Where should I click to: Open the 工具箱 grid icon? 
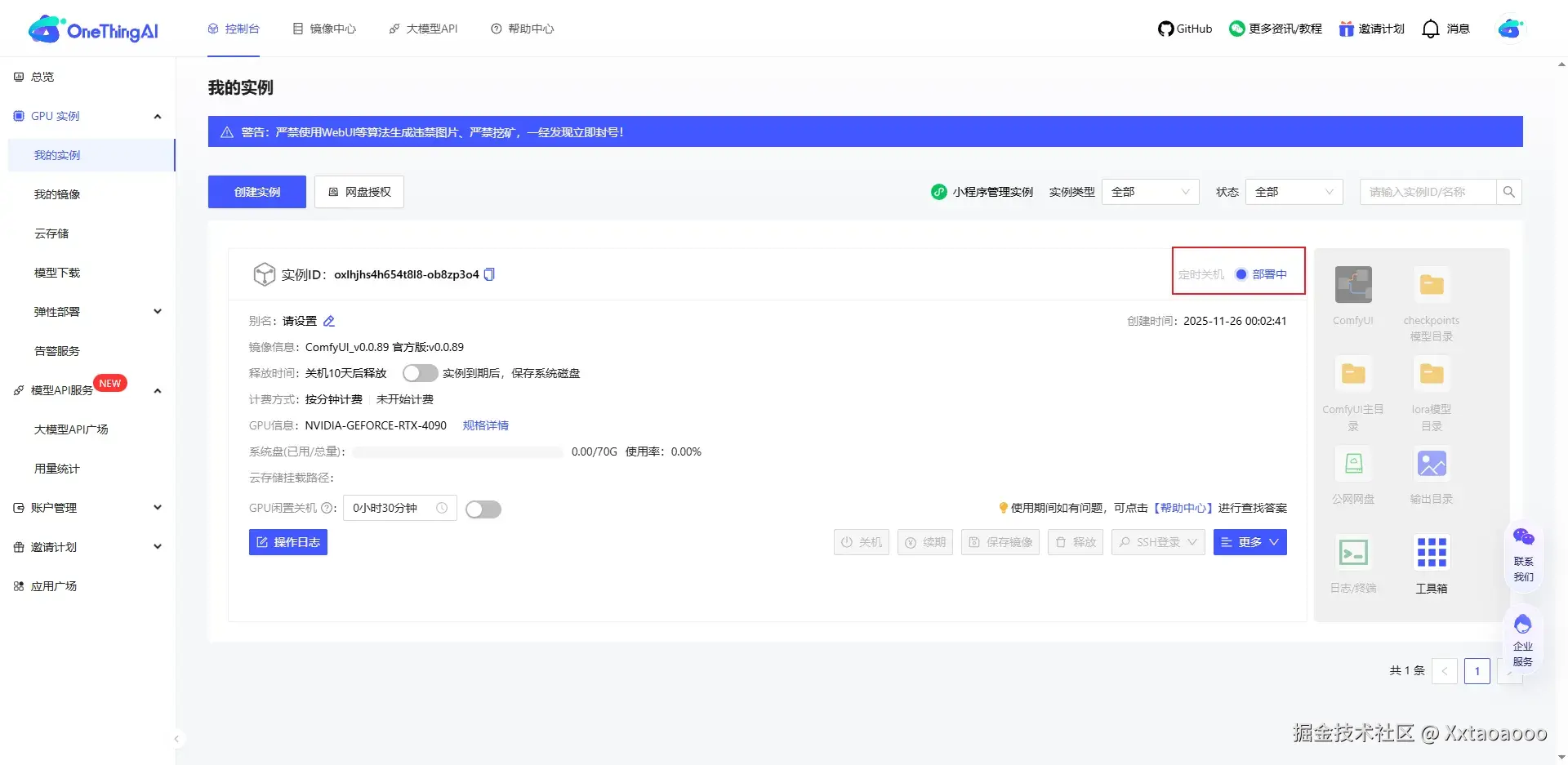1432,553
